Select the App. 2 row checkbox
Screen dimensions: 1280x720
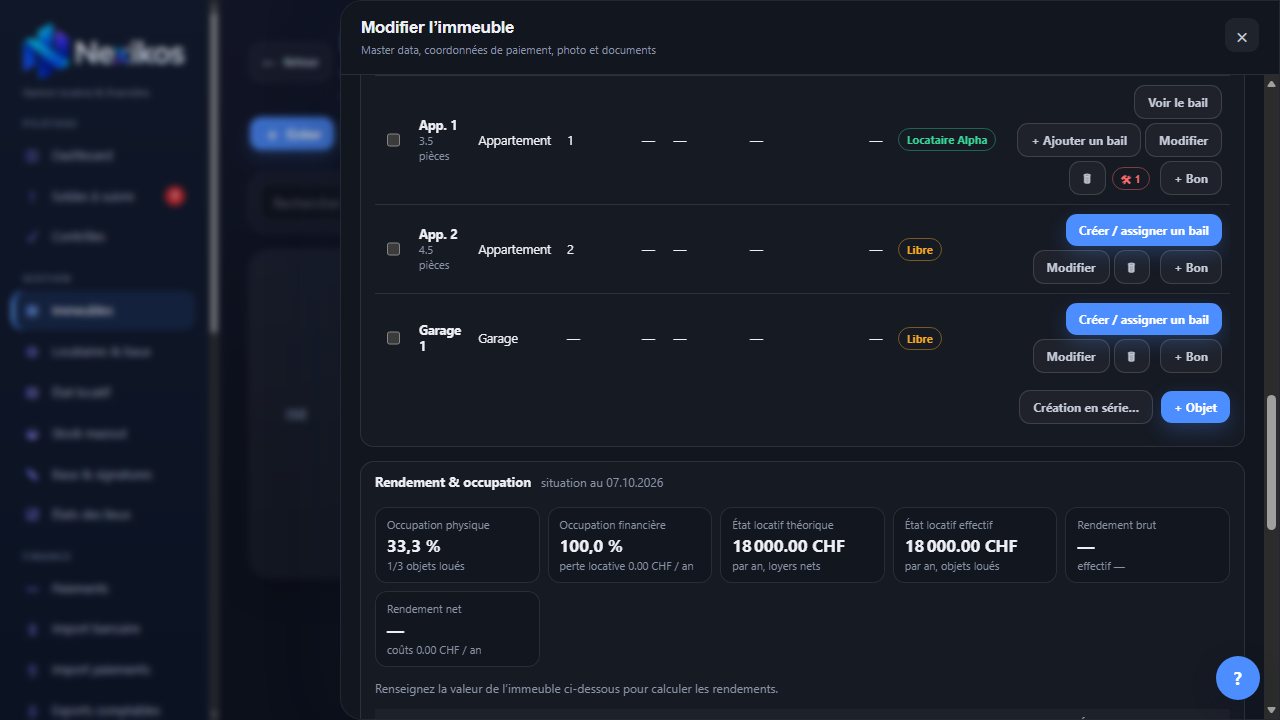click(393, 249)
